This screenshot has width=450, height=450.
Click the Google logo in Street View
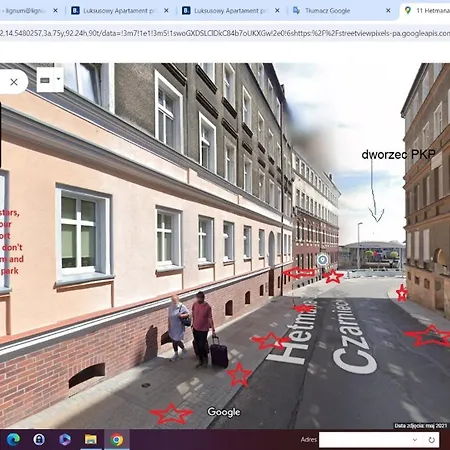[224, 412]
